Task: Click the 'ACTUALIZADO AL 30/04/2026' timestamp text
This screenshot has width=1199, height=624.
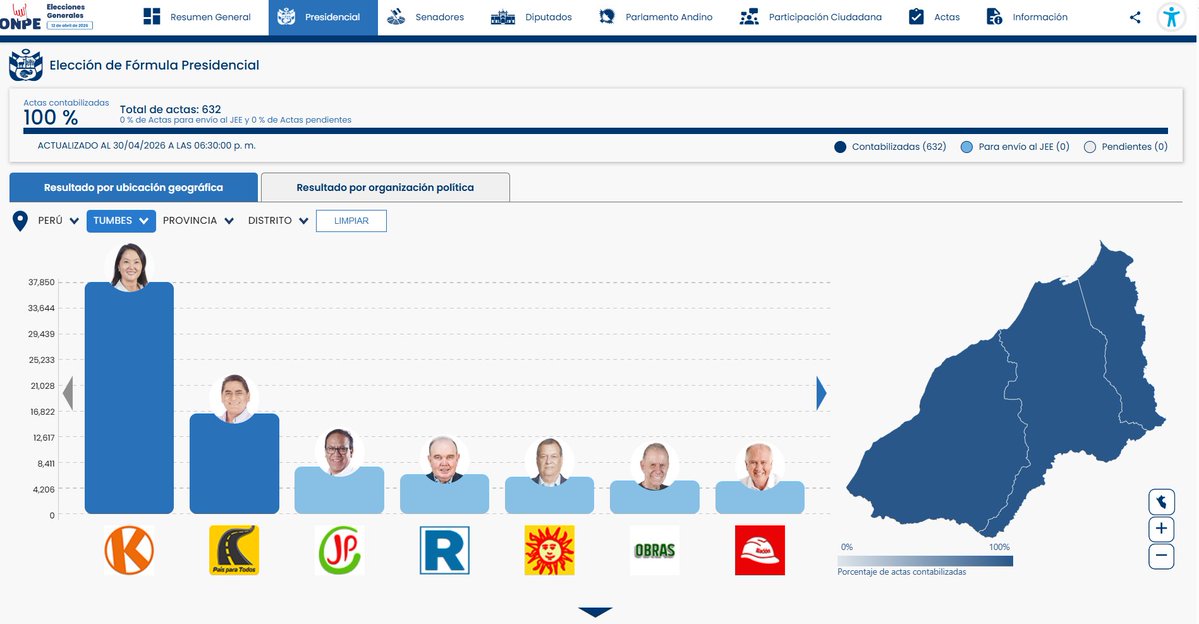Action: [x=147, y=145]
